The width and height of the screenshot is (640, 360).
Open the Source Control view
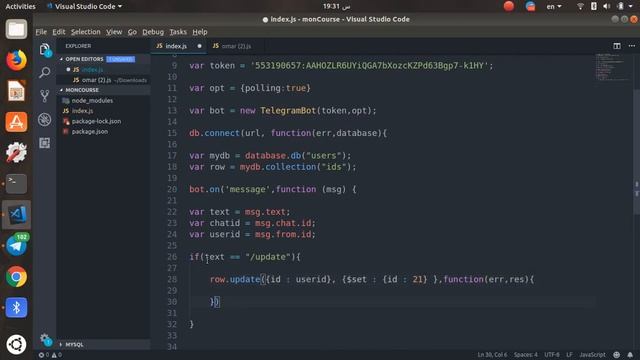[x=45, y=96]
